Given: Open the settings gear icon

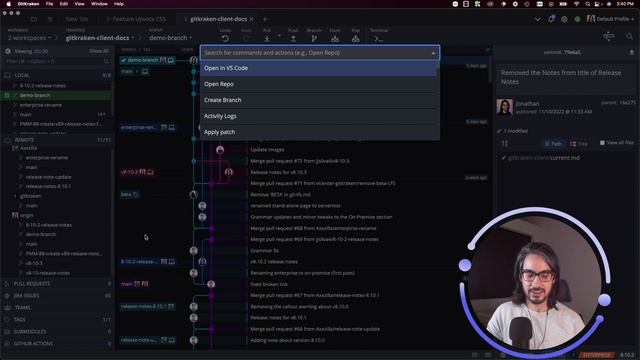Looking at the screenshot, I should (x=564, y=19).
